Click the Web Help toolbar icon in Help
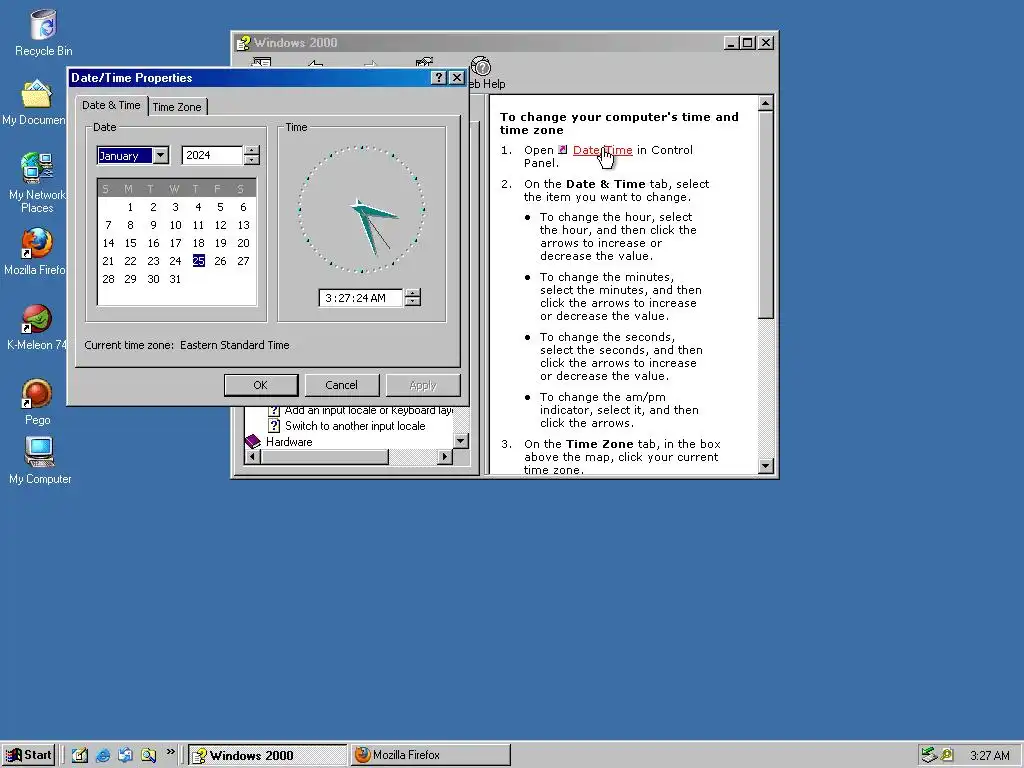The height and width of the screenshot is (768, 1024). [x=481, y=67]
